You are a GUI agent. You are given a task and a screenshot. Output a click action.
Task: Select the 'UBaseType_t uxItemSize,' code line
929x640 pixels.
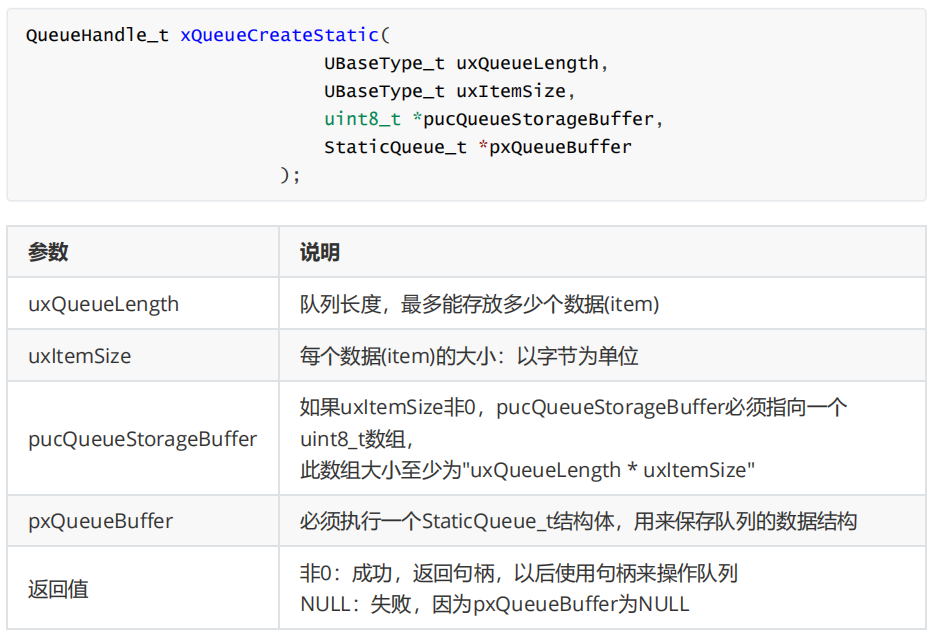[449, 91]
